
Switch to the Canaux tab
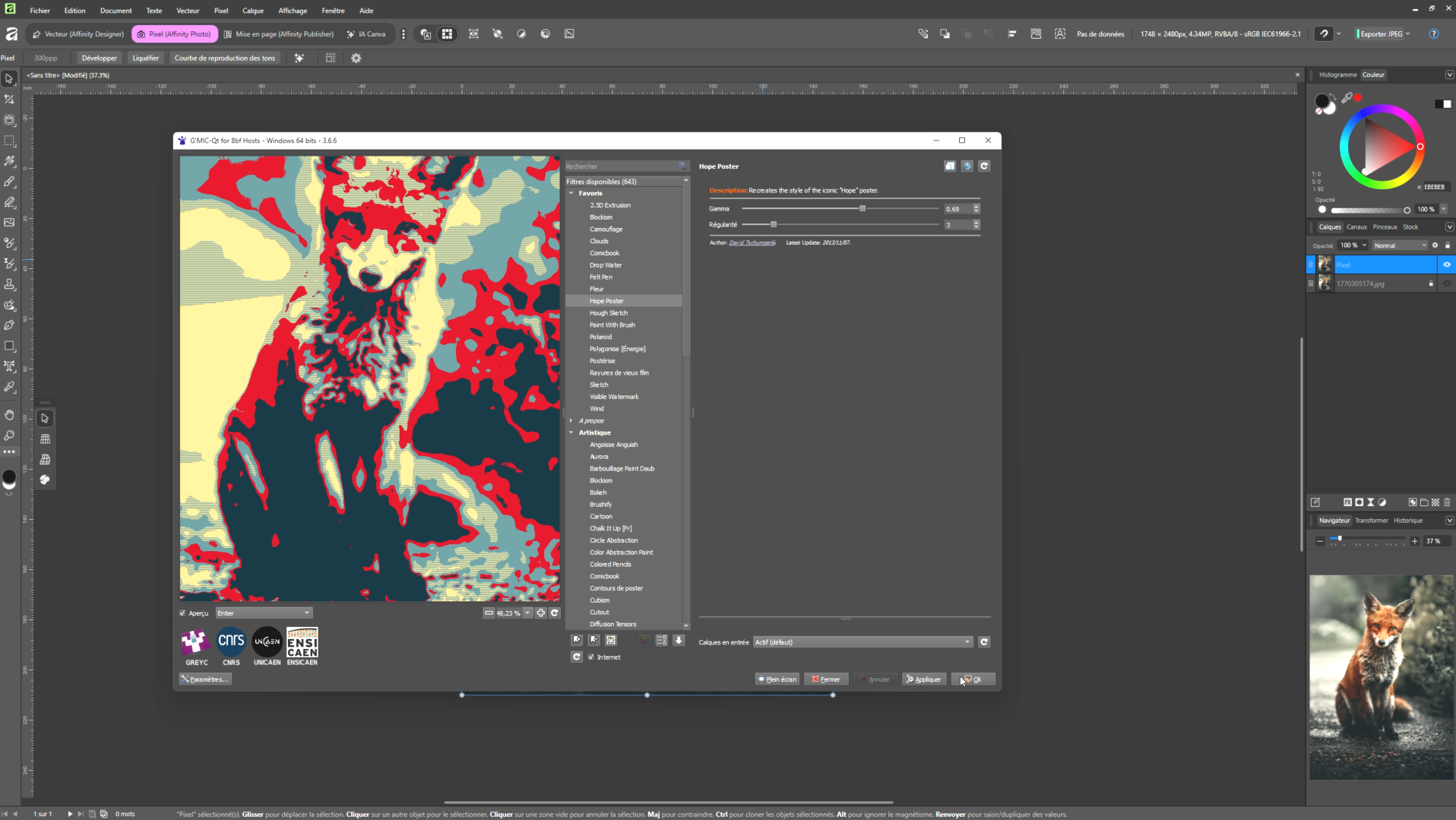coord(1356,227)
